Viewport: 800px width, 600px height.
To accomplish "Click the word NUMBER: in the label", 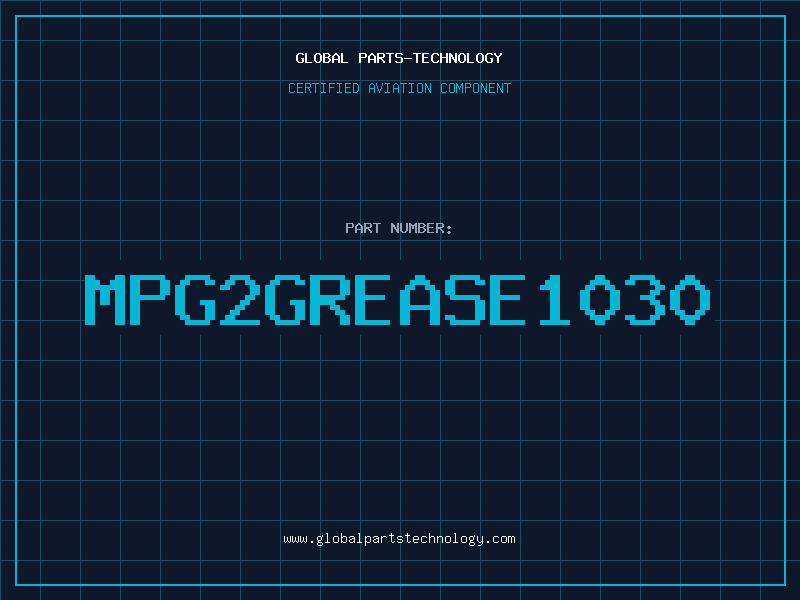I will coord(422,228).
